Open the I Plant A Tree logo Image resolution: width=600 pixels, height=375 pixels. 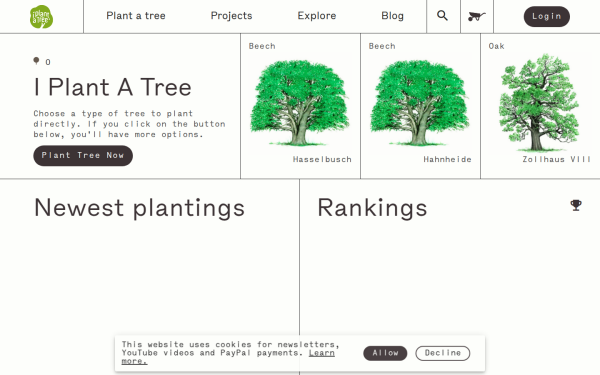(41, 16)
